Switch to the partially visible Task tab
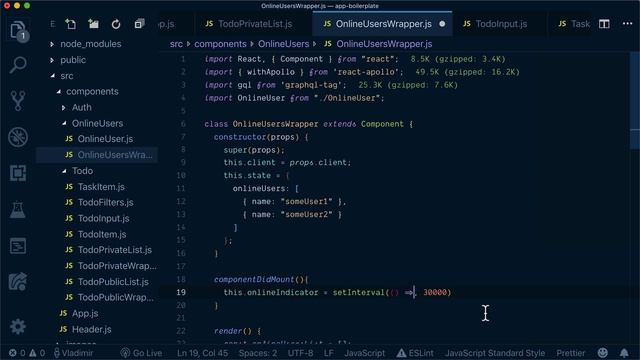The image size is (640, 360). coord(574,24)
